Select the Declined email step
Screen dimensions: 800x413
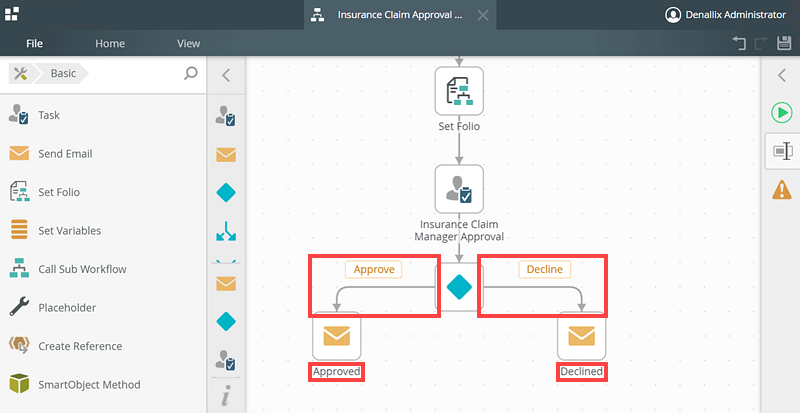(581, 336)
